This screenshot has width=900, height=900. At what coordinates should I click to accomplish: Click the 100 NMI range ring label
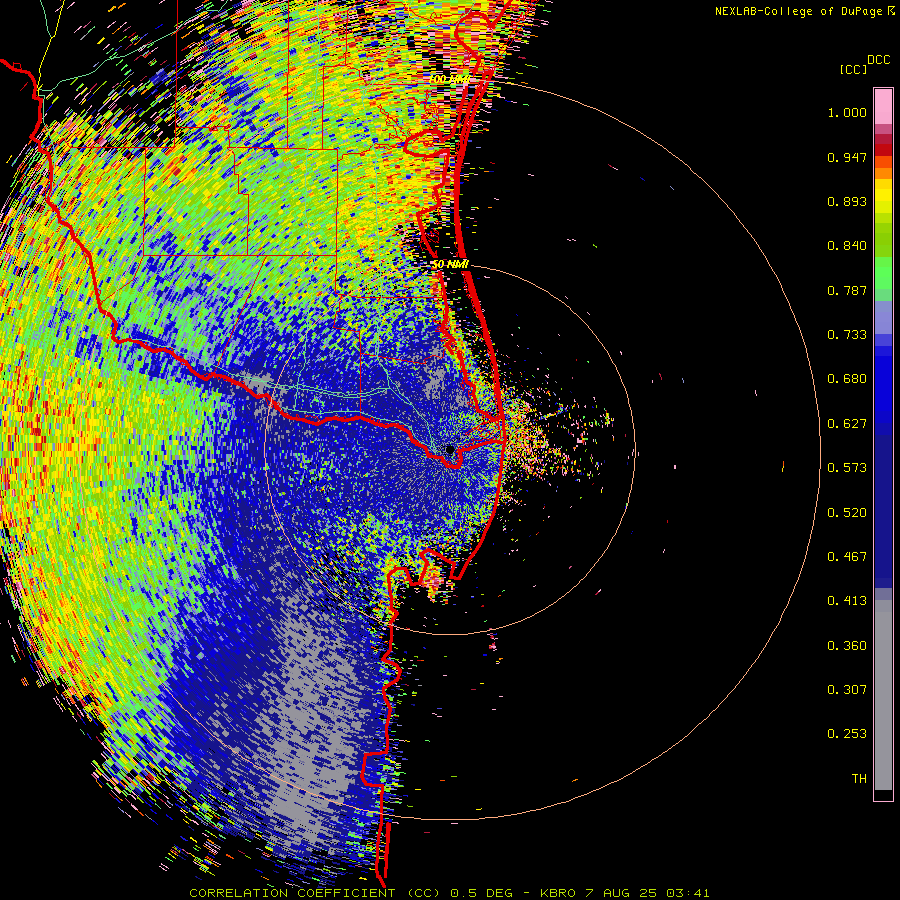(x=449, y=79)
